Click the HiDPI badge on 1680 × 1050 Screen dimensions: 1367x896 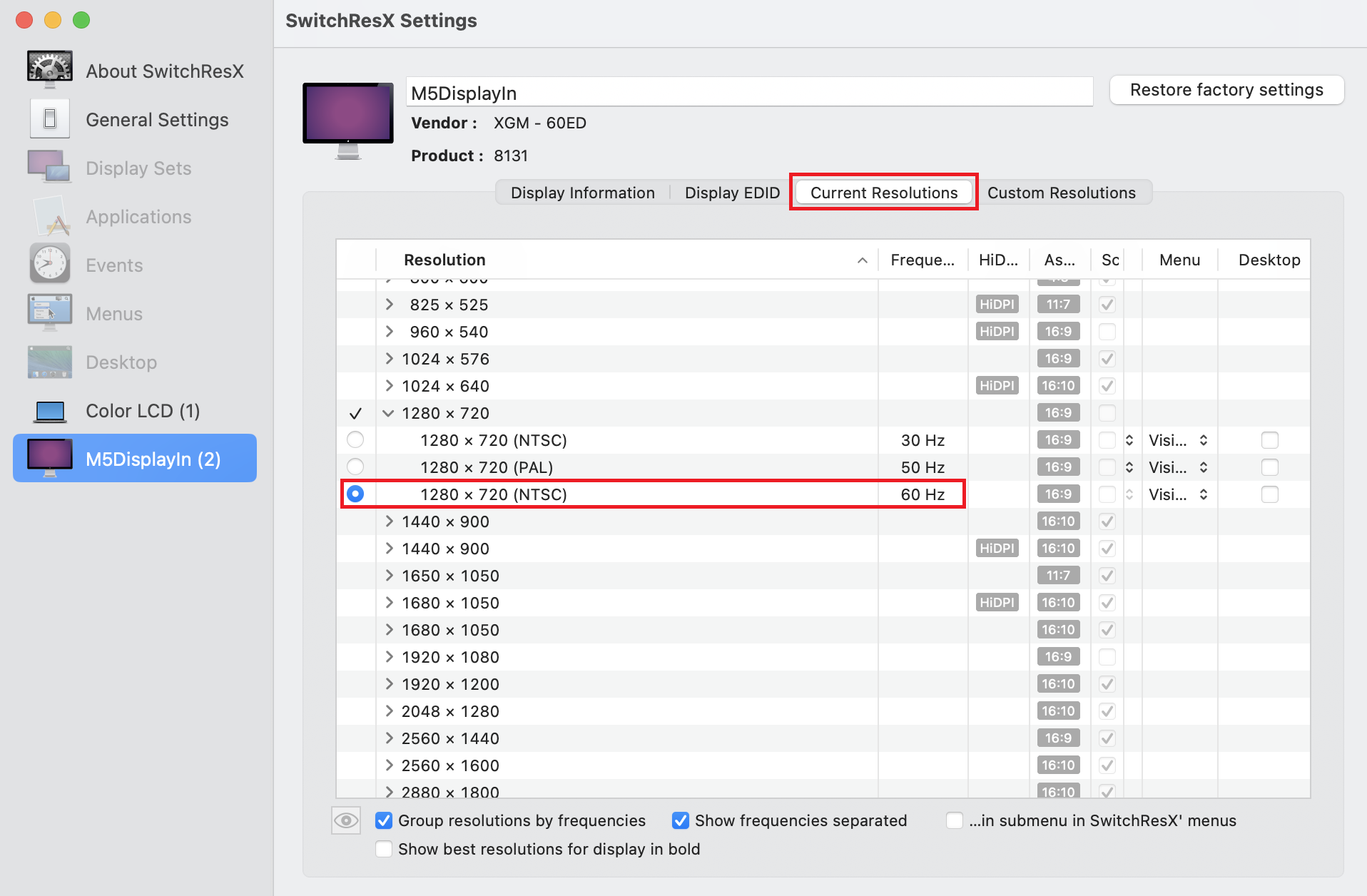tap(997, 603)
